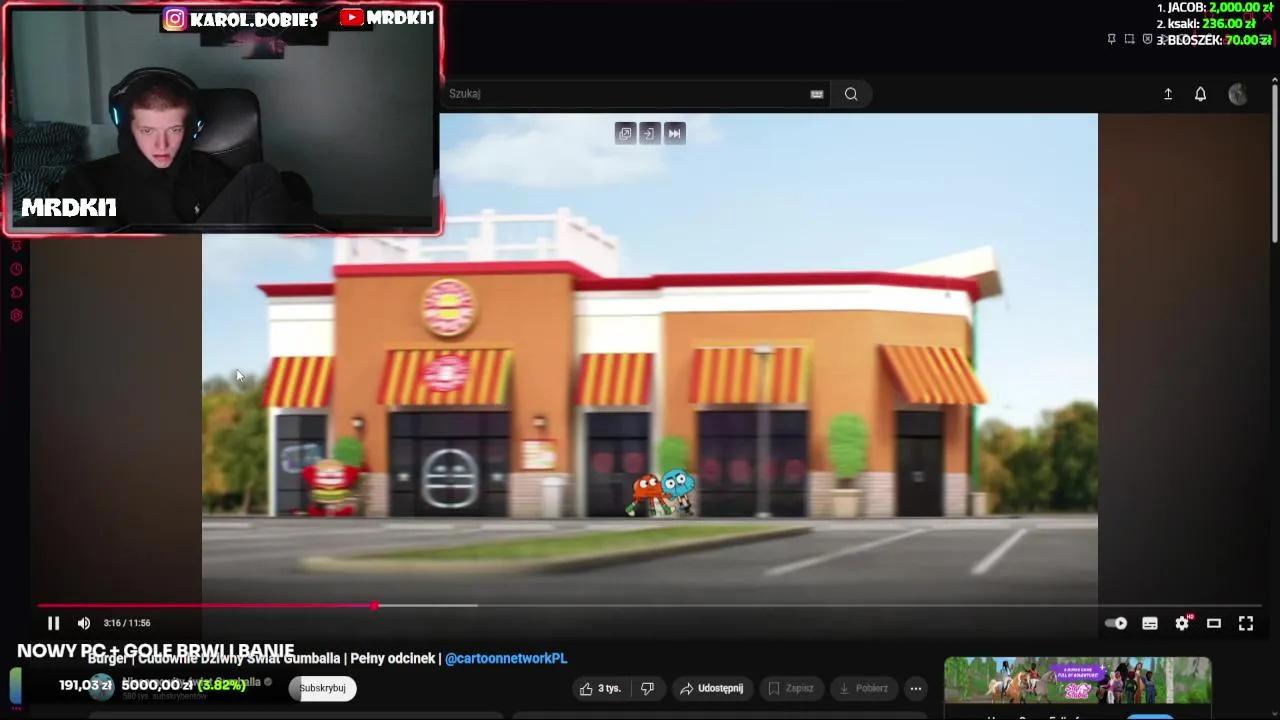Click the shield icon in the top toolbar

coord(1147,39)
